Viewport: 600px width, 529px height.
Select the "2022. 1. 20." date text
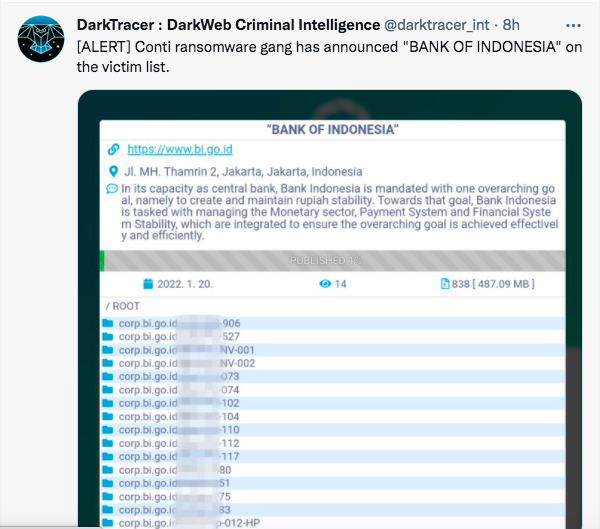(x=185, y=284)
